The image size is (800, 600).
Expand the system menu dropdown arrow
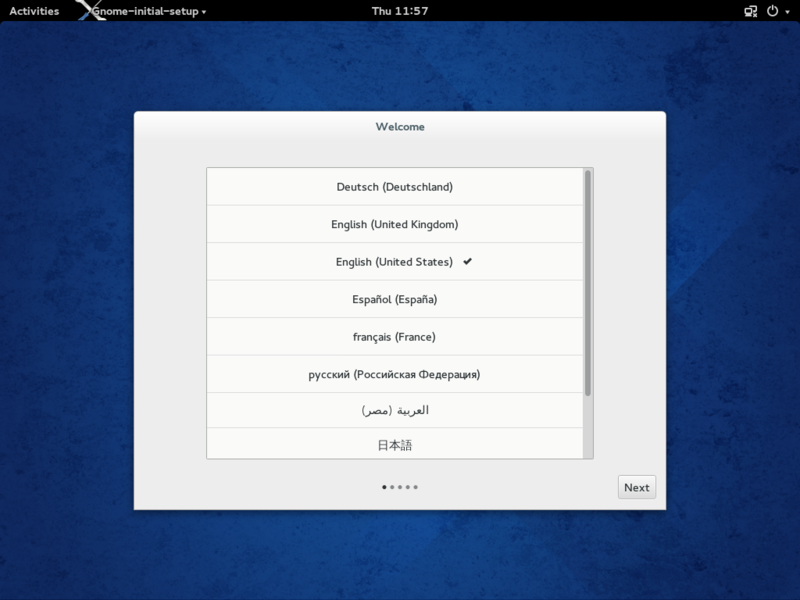point(787,12)
